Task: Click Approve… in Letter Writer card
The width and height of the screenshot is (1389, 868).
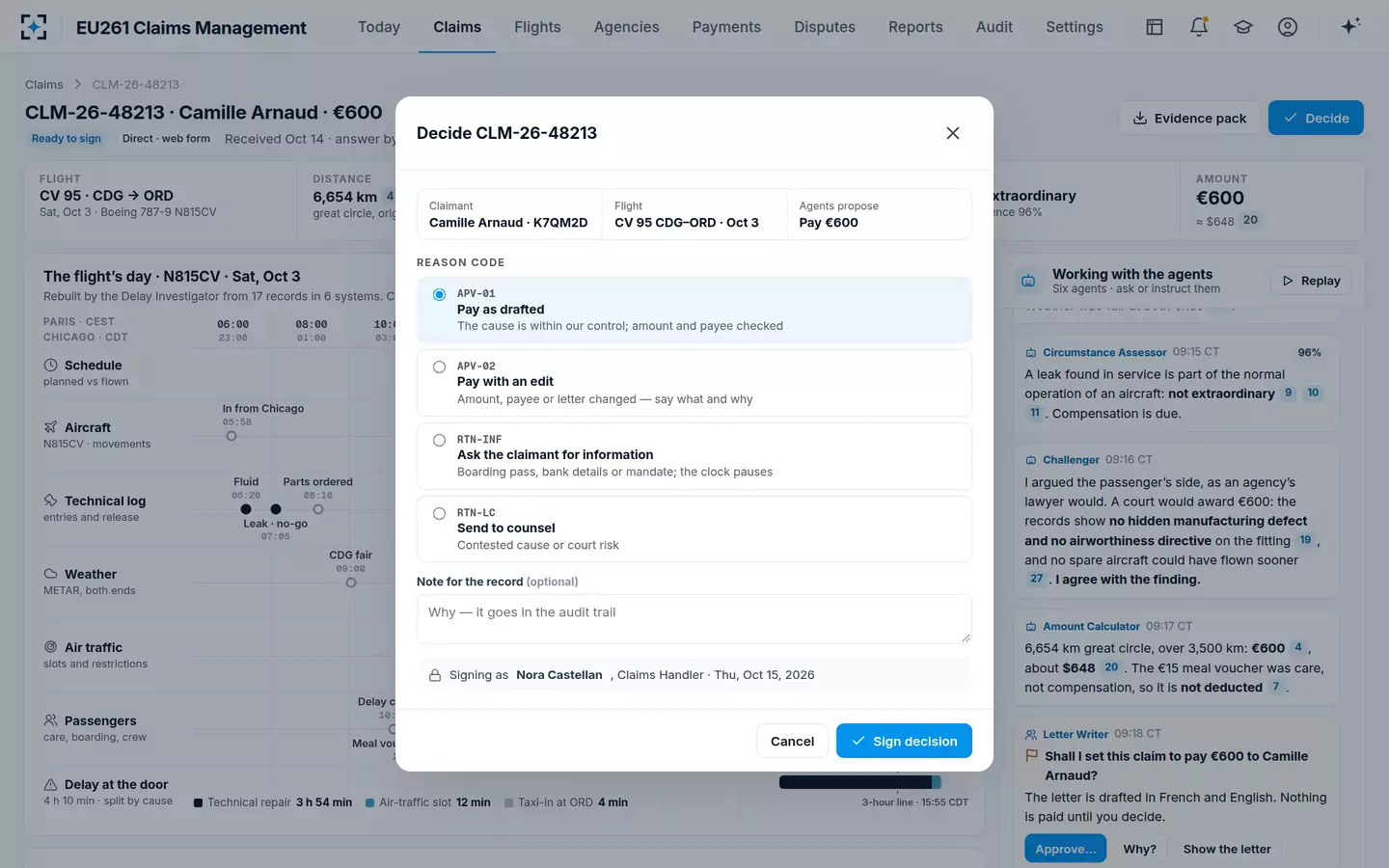Action: [x=1065, y=849]
